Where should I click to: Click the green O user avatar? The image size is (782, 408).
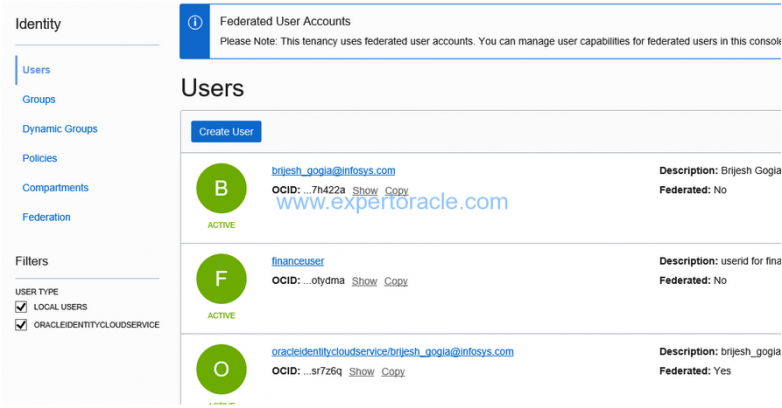pyautogui.click(x=221, y=369)
